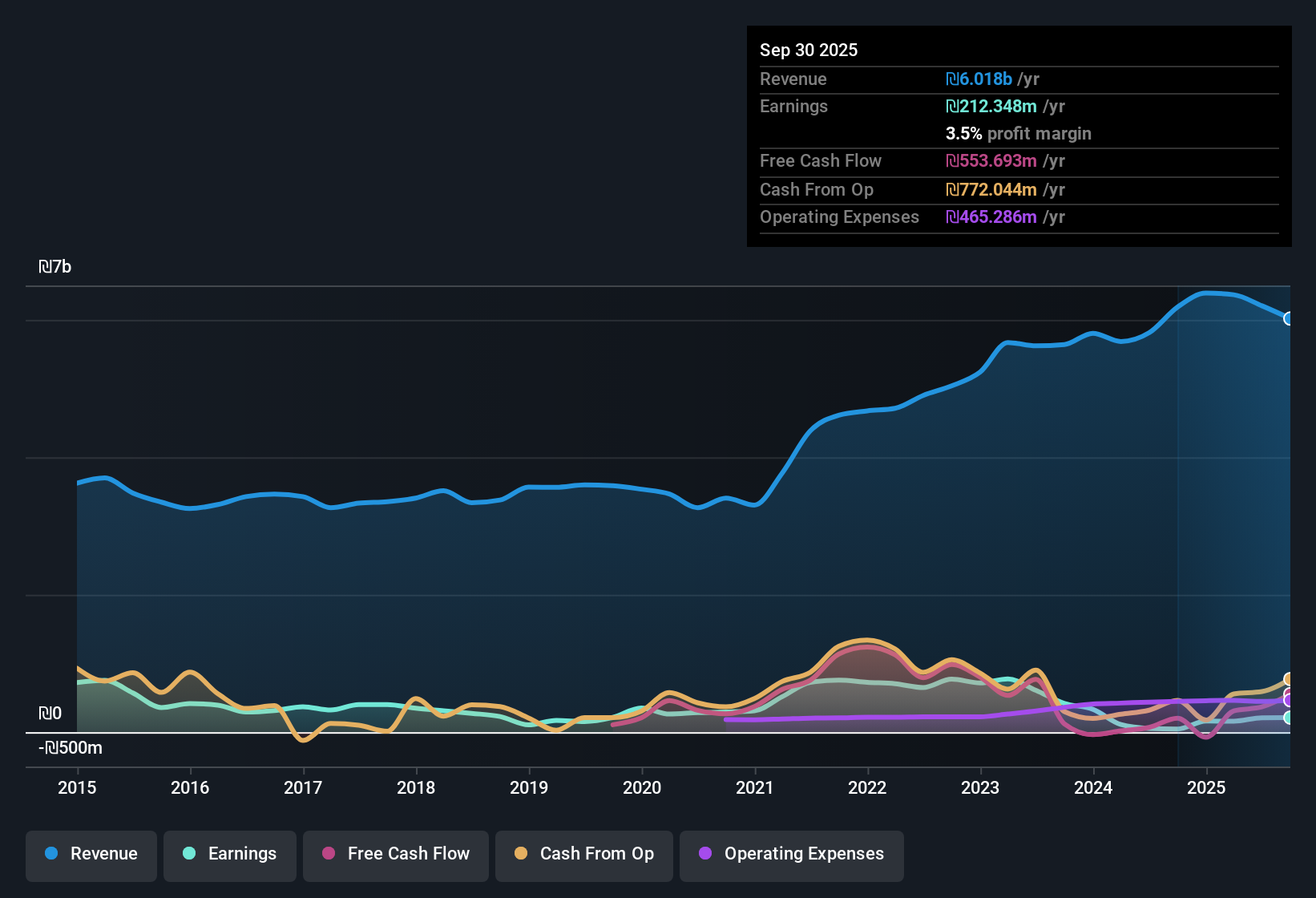Expand the Earnings row in the tooltip panel
Screen dimensions: 1316x898
(793, 106)
